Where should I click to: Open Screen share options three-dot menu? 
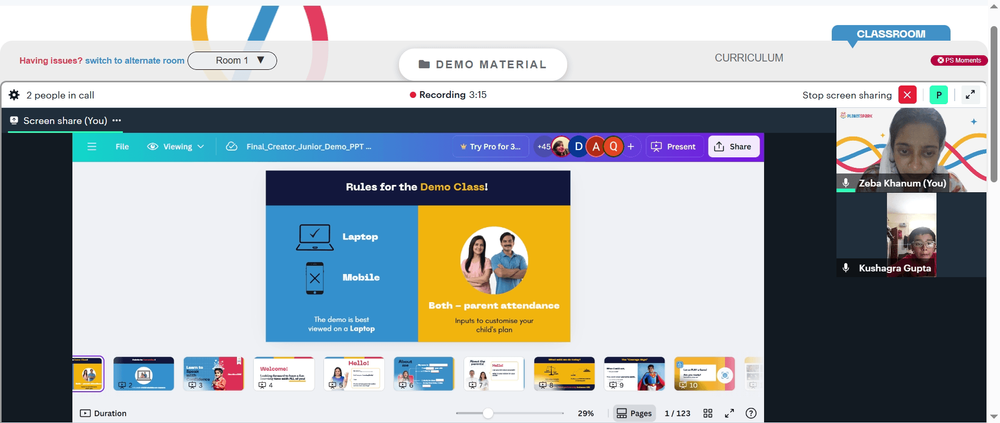tap(117, 121)
